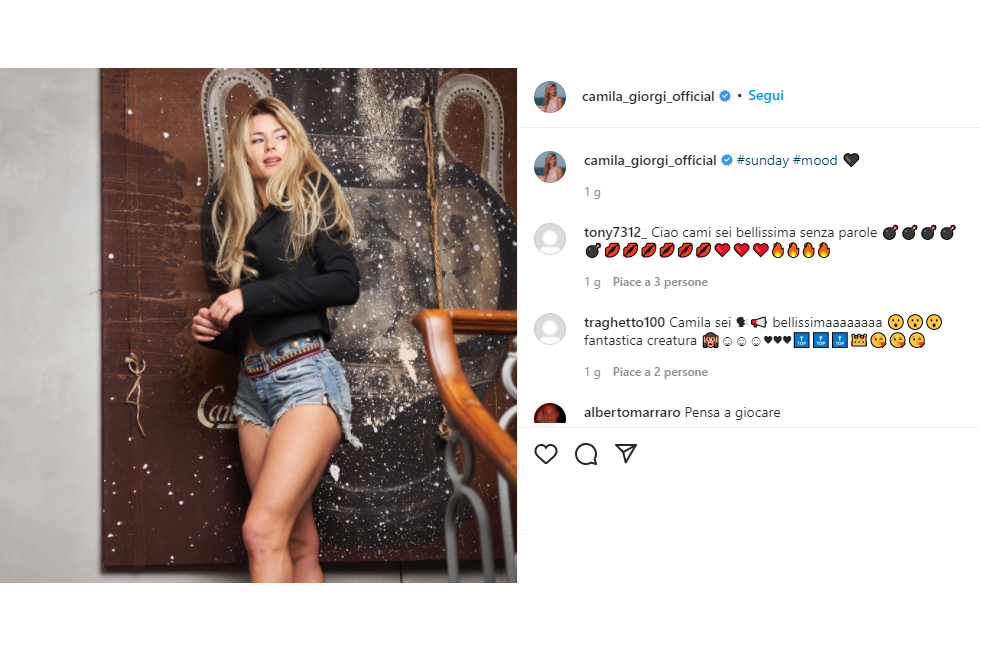Screen dimensions: 981x653
Task: Follow the account via Segui link
Action: 766,96
